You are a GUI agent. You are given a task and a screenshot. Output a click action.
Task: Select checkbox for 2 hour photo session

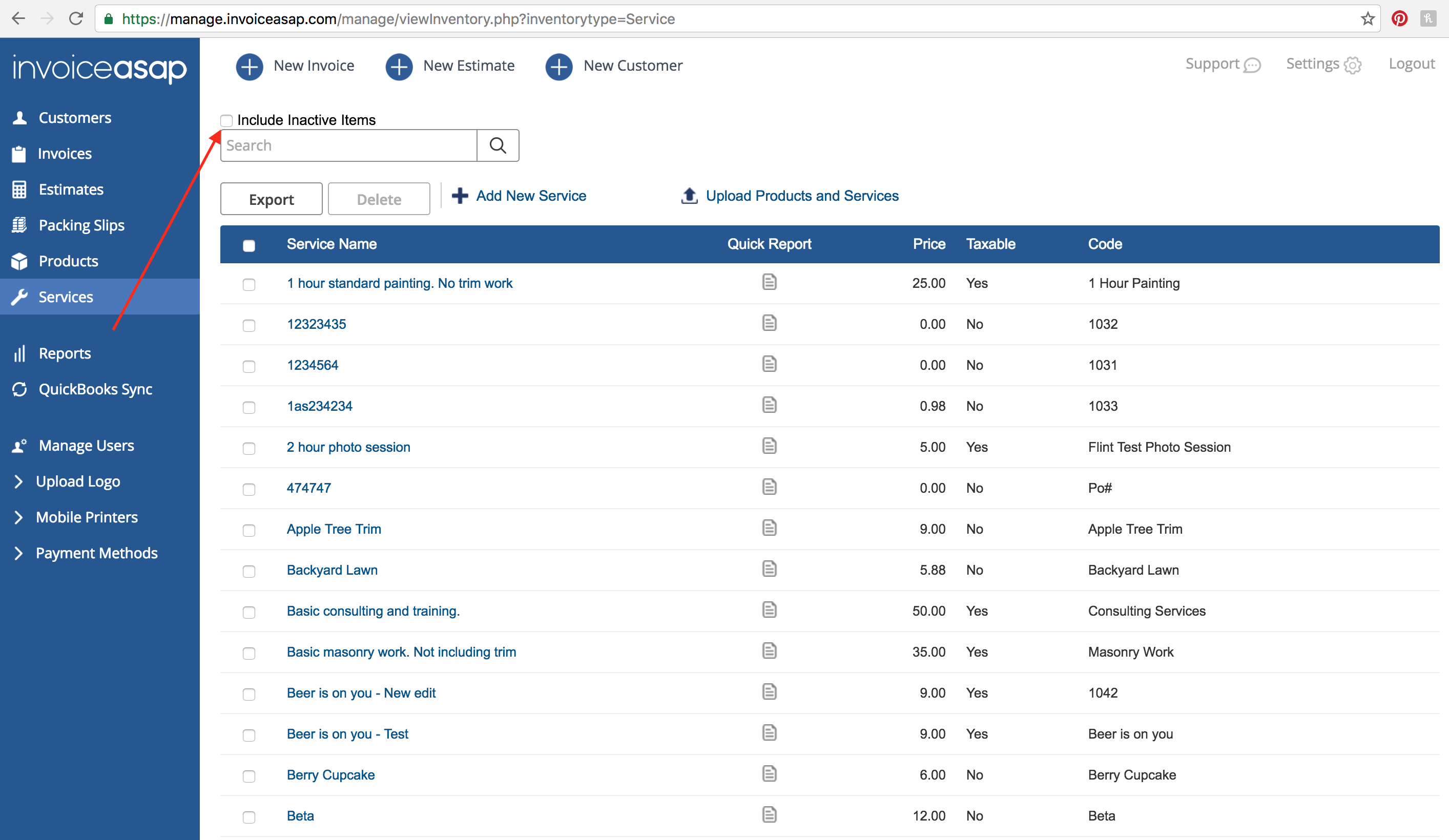pos(249,449)
